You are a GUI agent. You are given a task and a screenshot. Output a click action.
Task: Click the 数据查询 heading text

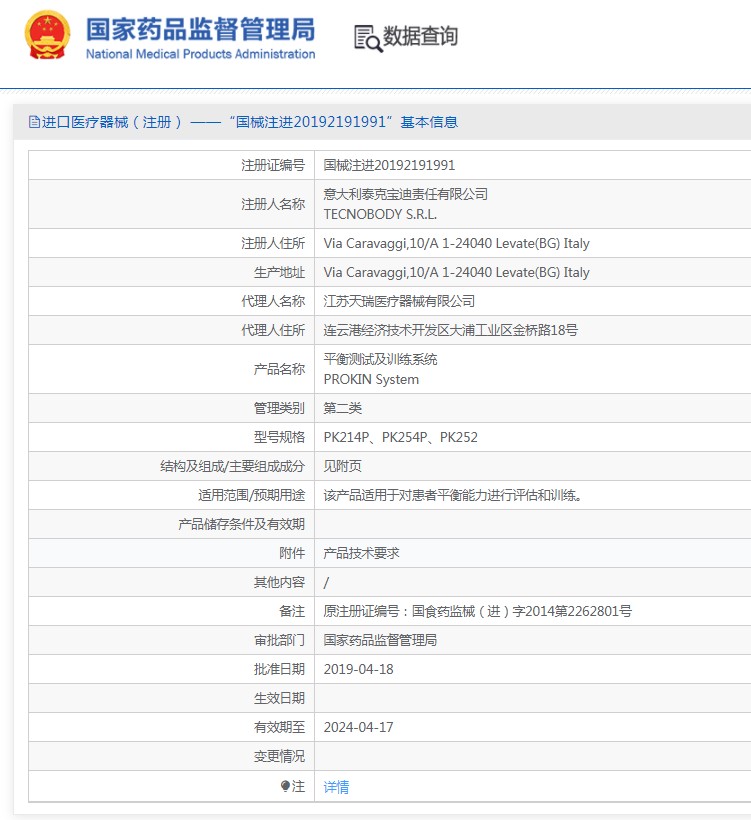pos(420,36)
